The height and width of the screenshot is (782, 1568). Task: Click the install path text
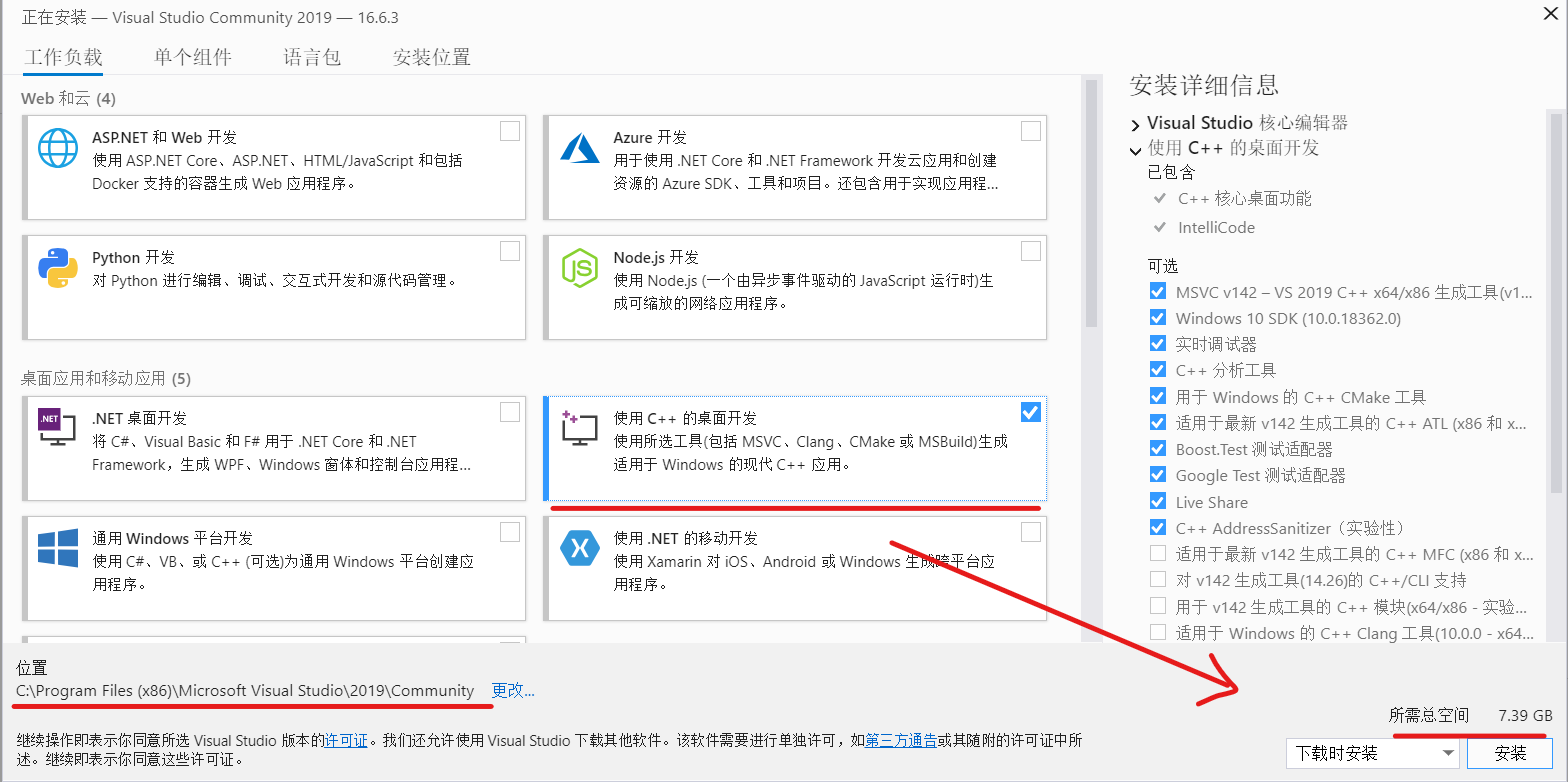(x=245, y=690)
